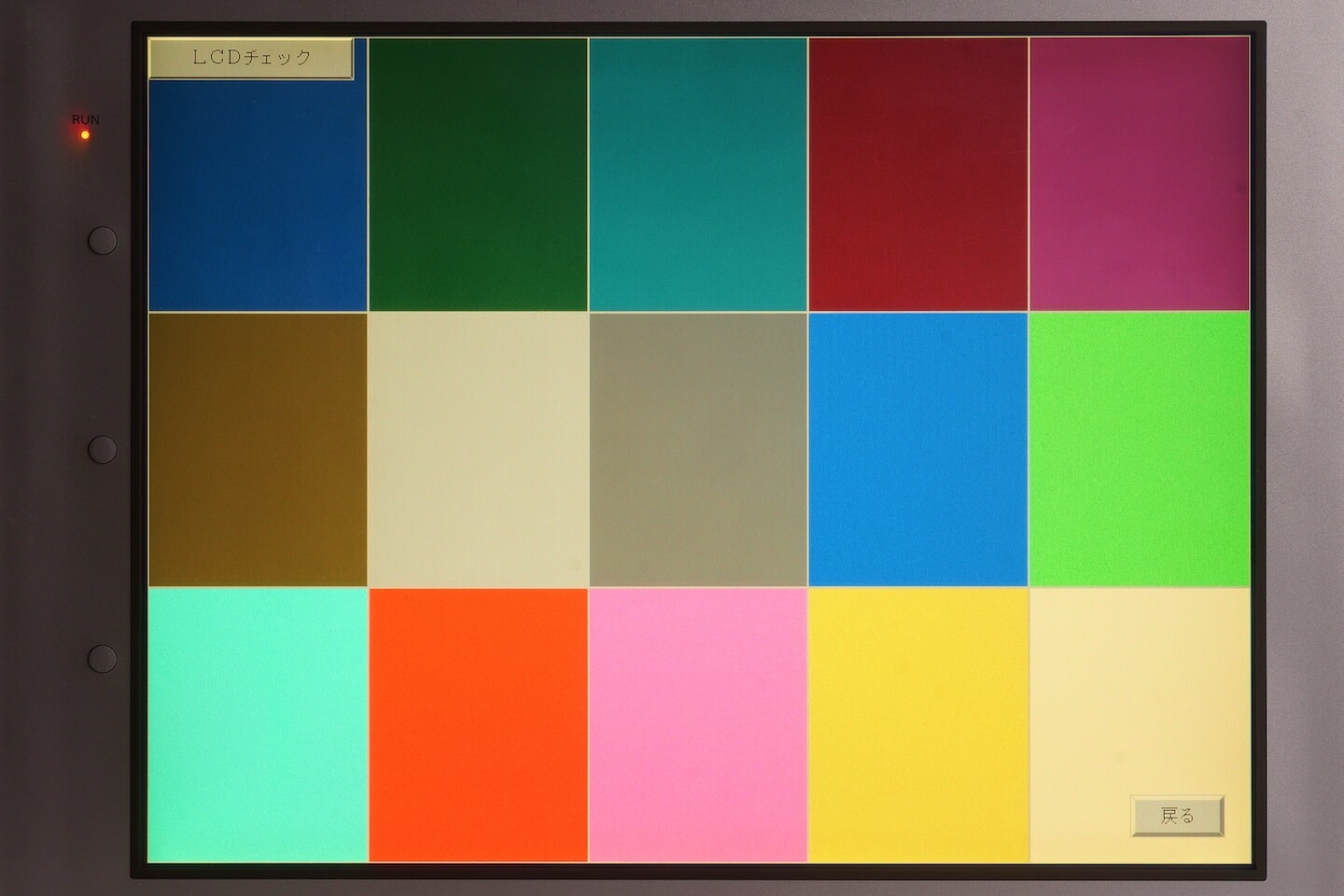Tap the navy blue color block
The width and height of the screenshot is (1344, 896).
(258, 196)
